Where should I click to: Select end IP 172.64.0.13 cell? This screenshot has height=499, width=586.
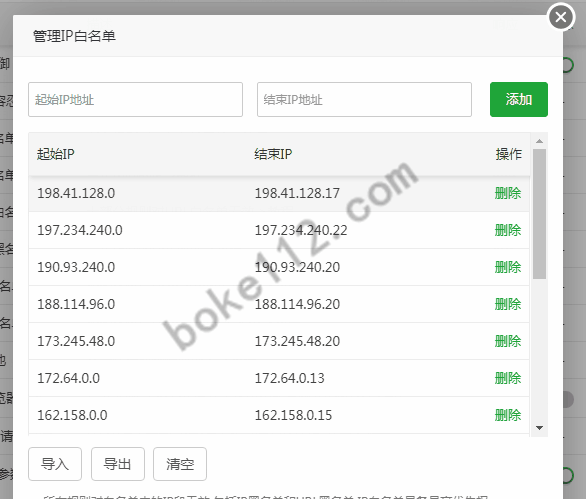290,378
